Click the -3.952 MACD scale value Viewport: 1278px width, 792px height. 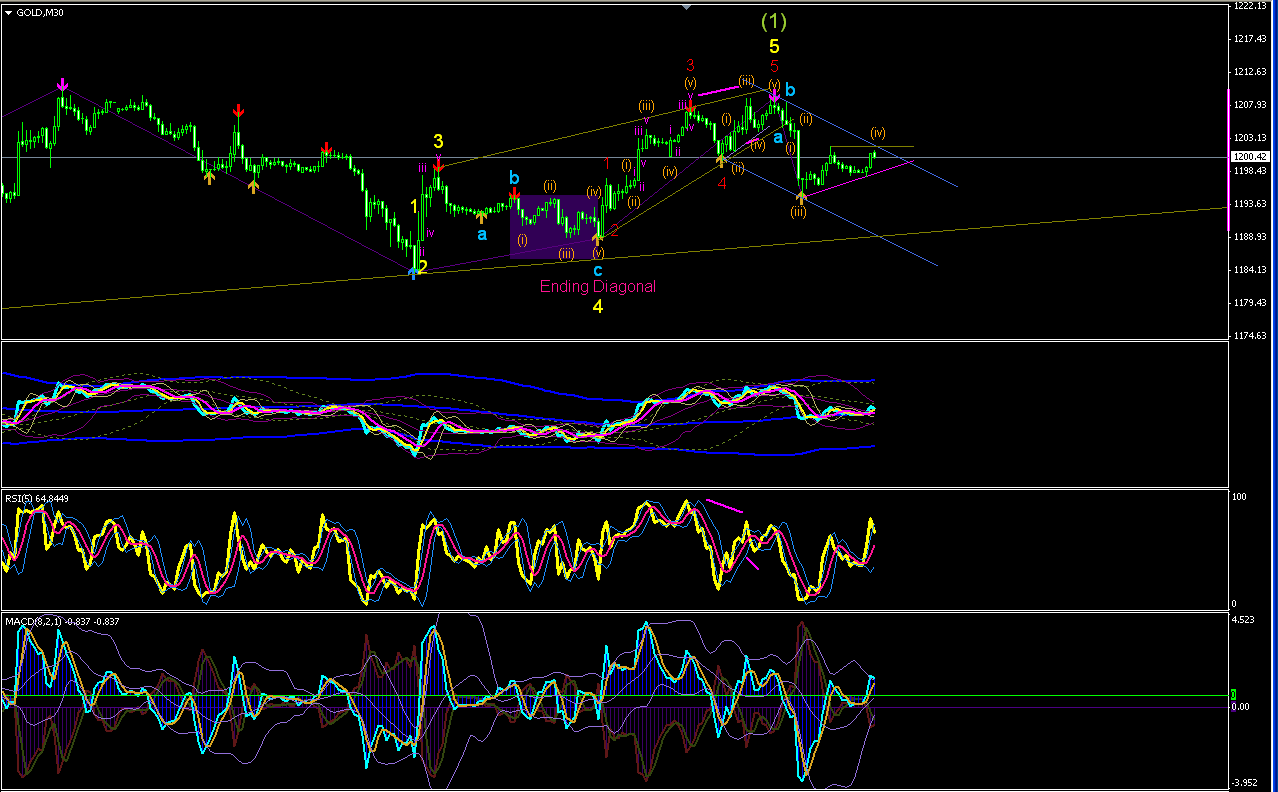point(1246,783)
